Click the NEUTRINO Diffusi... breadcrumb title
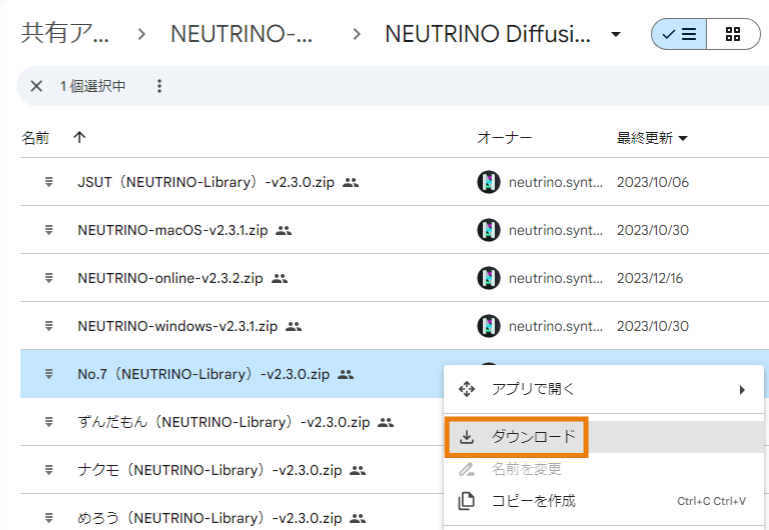Image resolution: width=769 pixels, height=530 pixels. click(487, 34)
